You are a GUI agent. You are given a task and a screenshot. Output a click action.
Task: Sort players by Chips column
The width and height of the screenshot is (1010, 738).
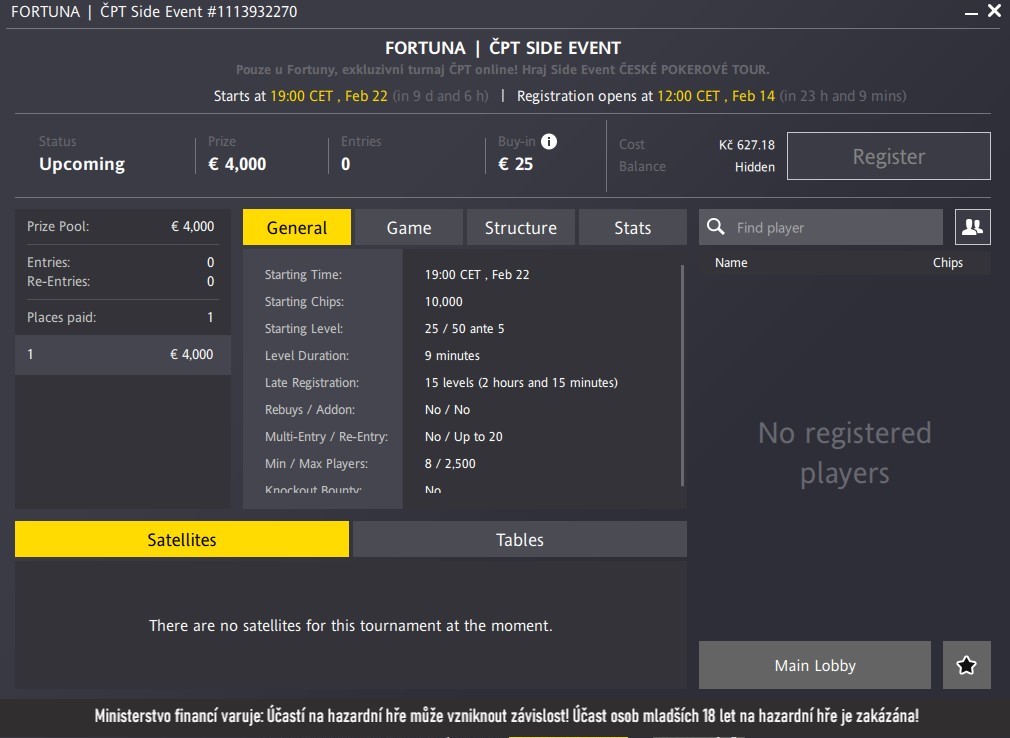pyautogui.click(x=948, y=263)
